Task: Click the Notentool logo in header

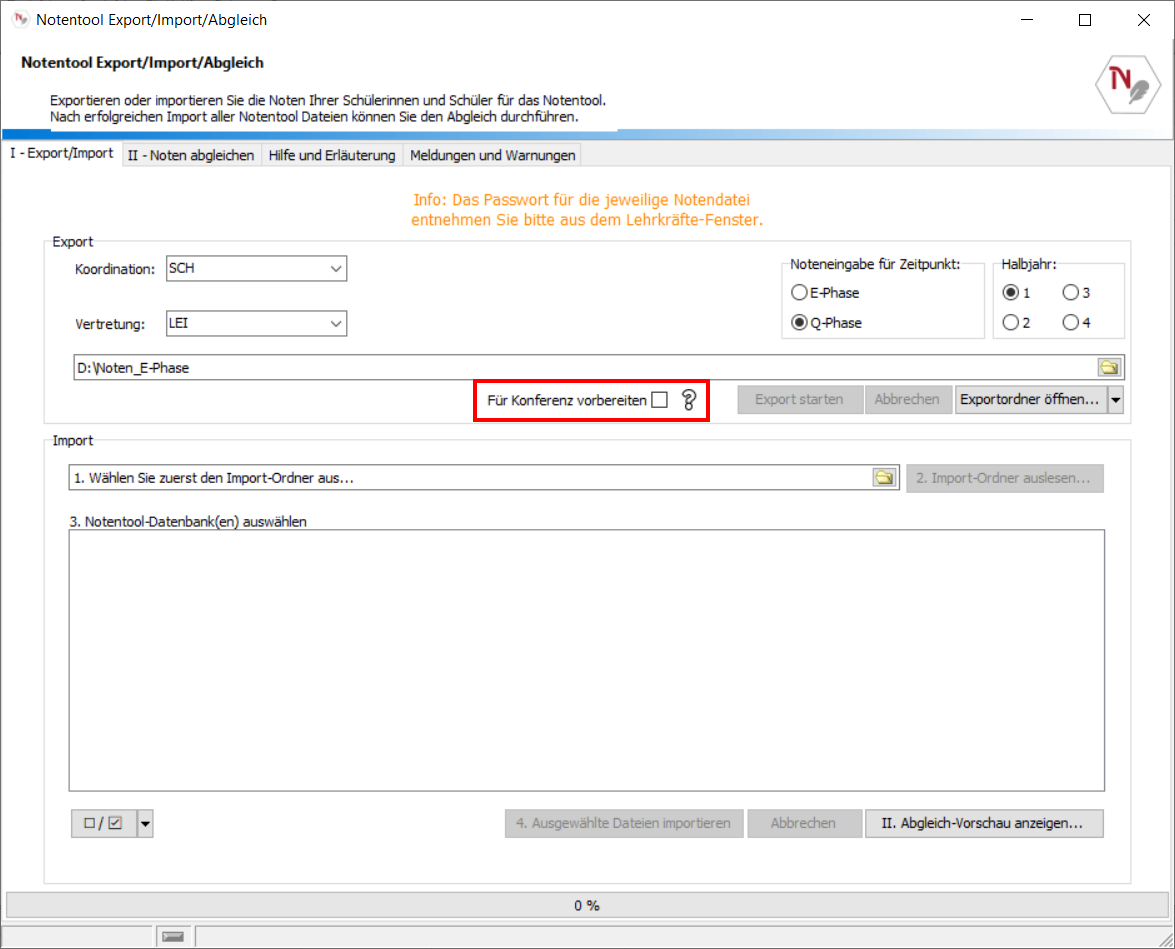Action: click(x=1125, y=88)
